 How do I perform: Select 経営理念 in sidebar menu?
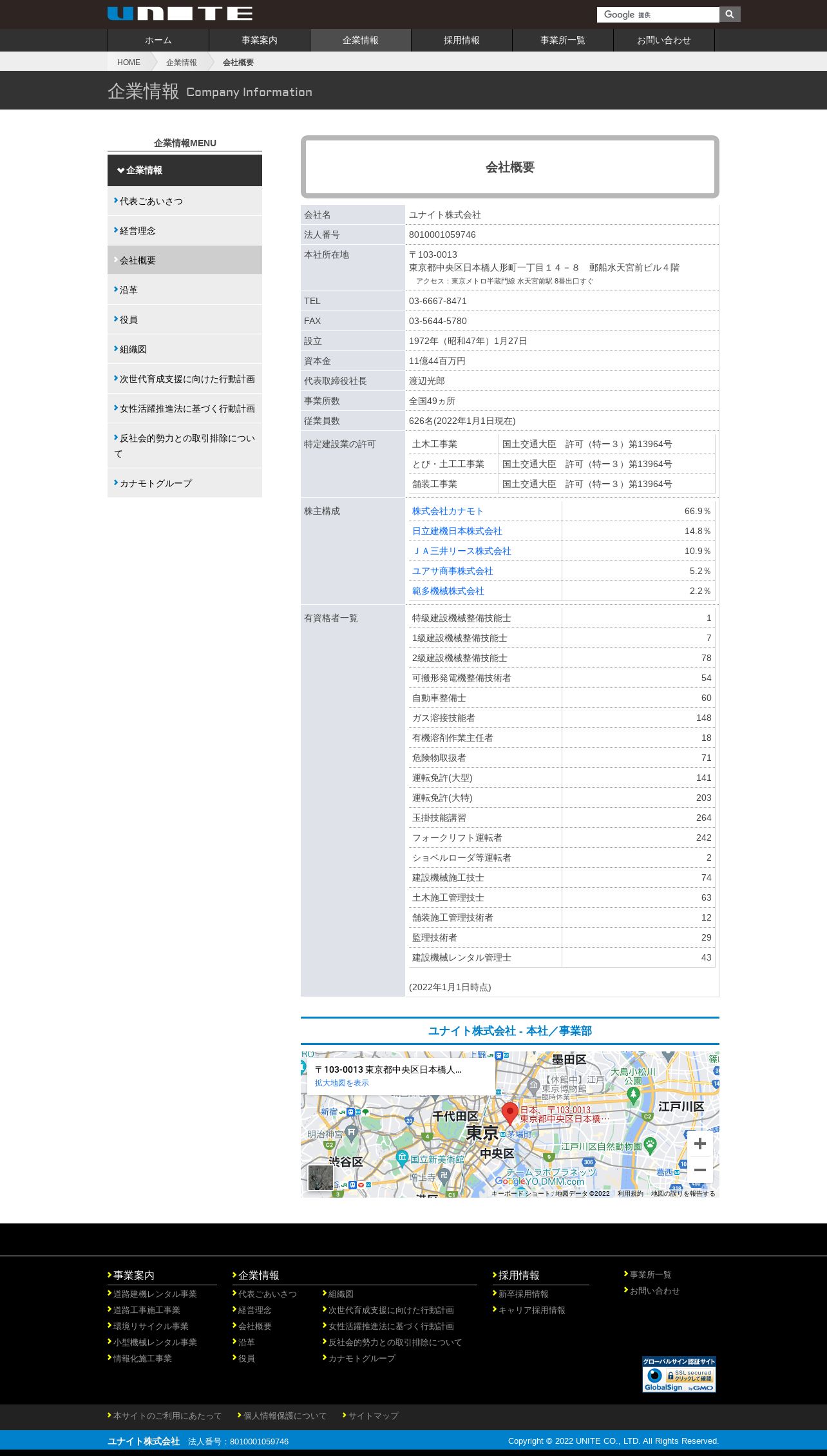[185, 231]
